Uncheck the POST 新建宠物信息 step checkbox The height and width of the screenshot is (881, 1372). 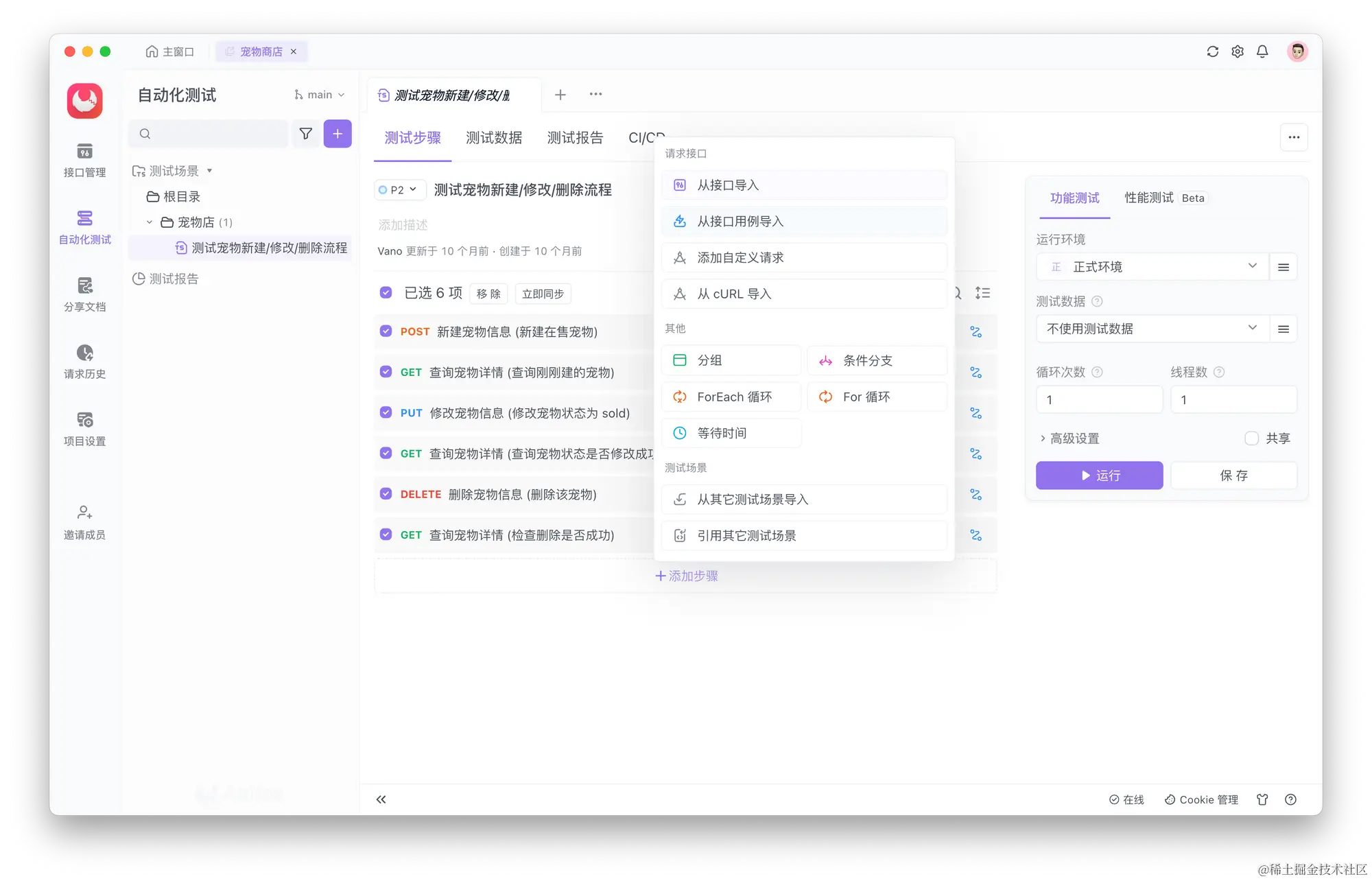coord(386,331)
